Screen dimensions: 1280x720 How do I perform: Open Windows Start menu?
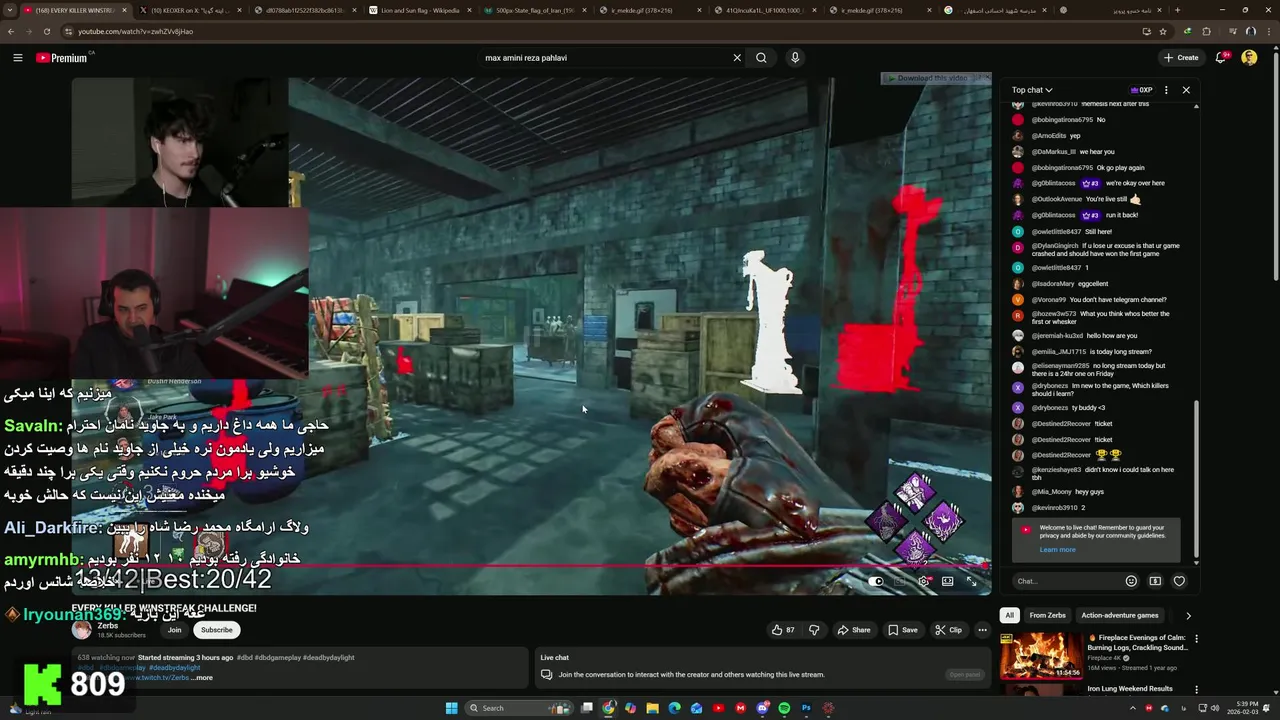(x=451, y=708)
